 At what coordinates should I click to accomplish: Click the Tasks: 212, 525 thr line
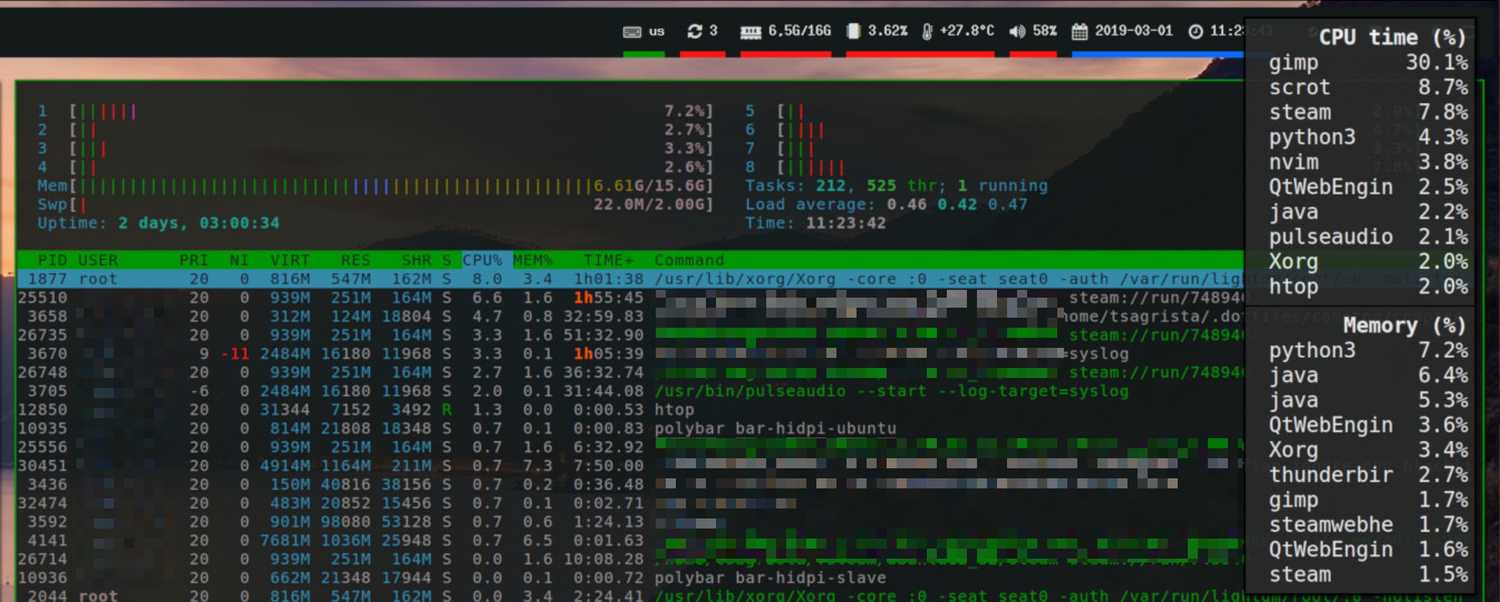tap(896, 186)
